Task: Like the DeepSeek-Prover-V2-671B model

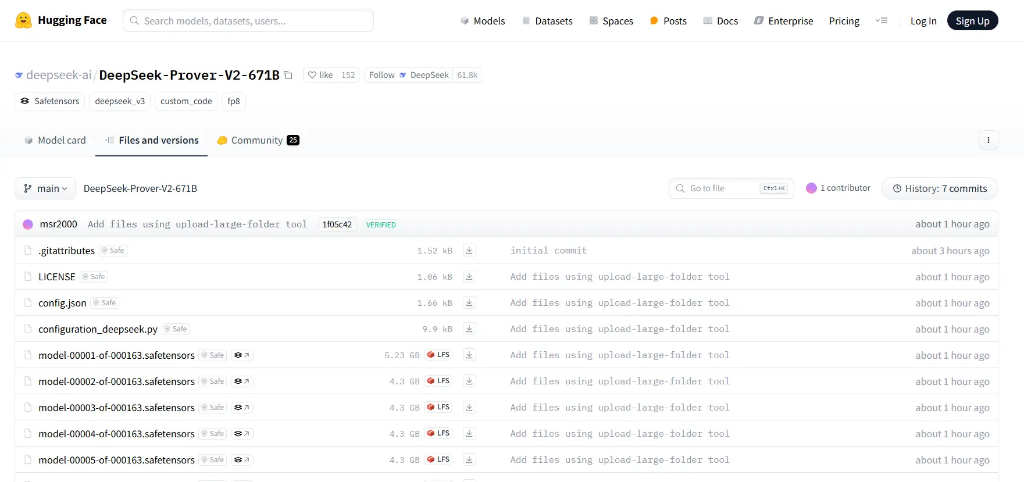Action: click(320, 75)
